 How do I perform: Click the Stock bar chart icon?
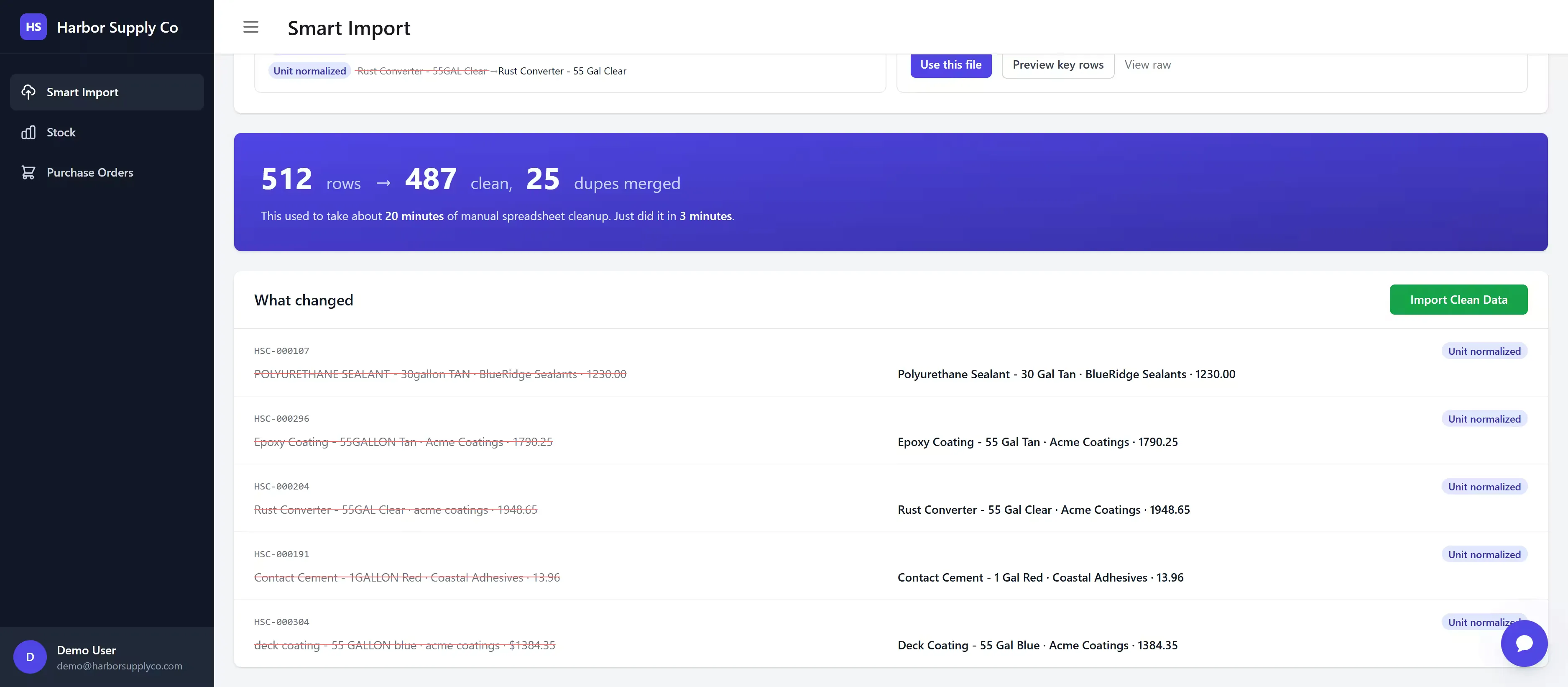pyautogui.click(x=28, y=132)
